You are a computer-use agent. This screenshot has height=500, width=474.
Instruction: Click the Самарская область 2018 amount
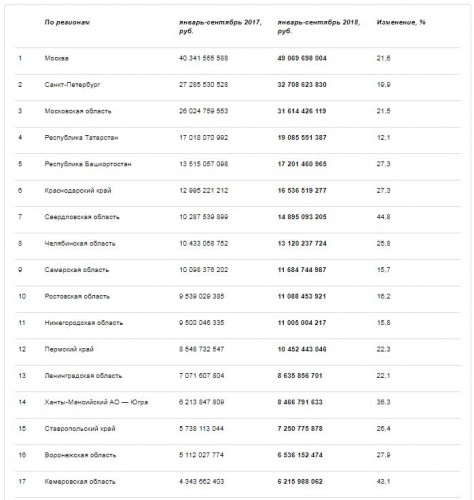coord(302,270)
